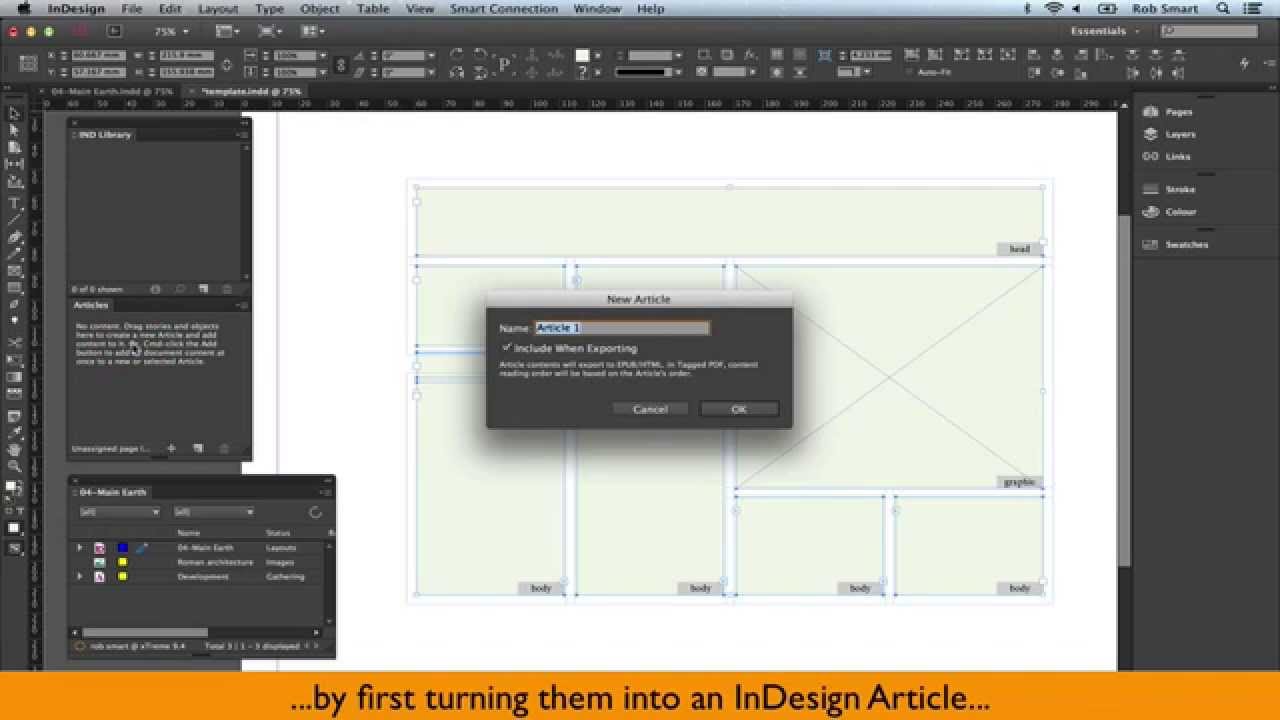Open the Screen Mode dropdown in application bar
1280x720 pixels.
coord(270,32)
